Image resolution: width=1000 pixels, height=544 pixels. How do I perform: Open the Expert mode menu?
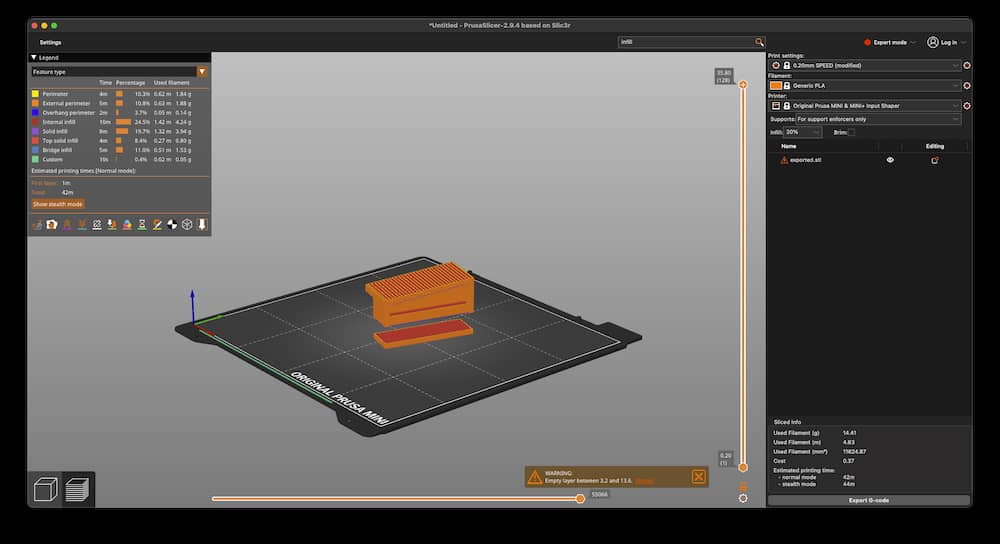[x=890, y=42]
